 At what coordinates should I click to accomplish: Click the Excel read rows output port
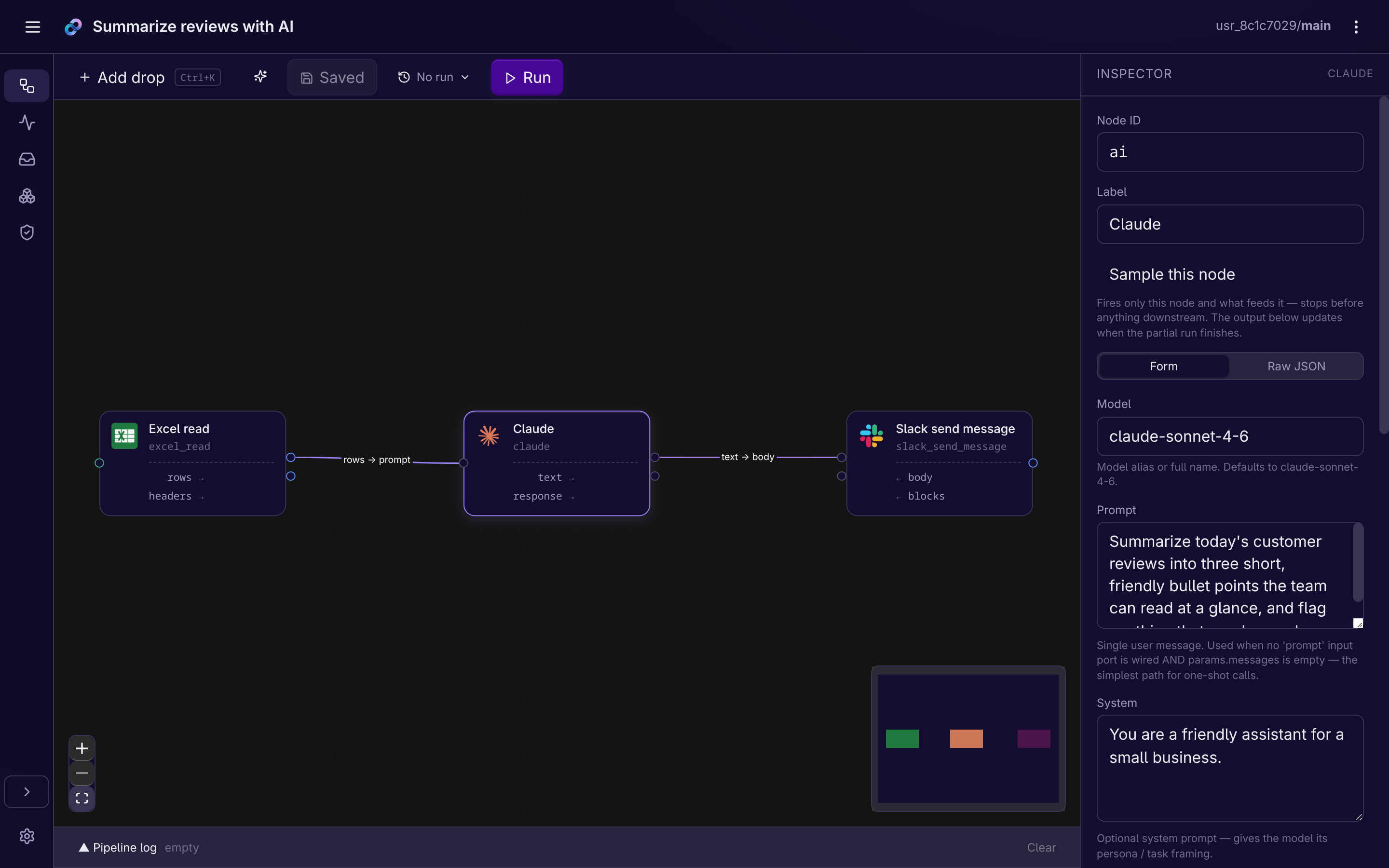click(291, 458)
